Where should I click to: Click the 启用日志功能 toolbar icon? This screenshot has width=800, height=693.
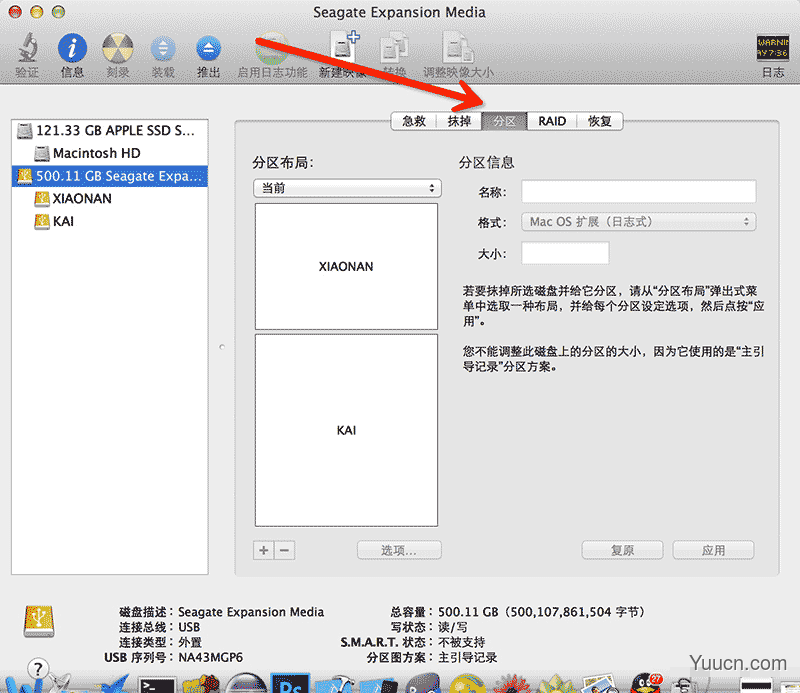coord(272,48)
